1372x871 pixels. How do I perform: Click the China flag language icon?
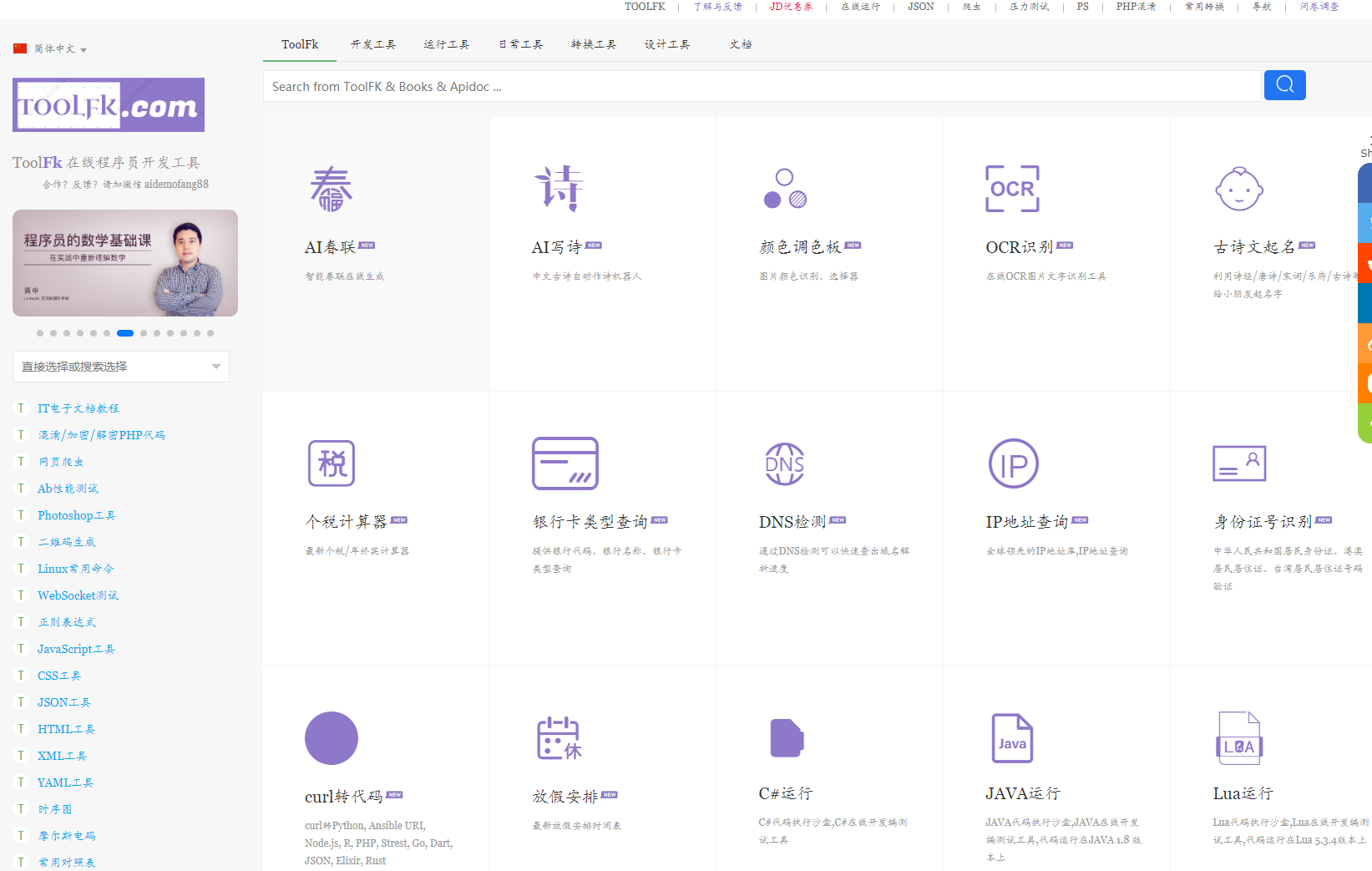pyautogui.click(x=20, y=48)
